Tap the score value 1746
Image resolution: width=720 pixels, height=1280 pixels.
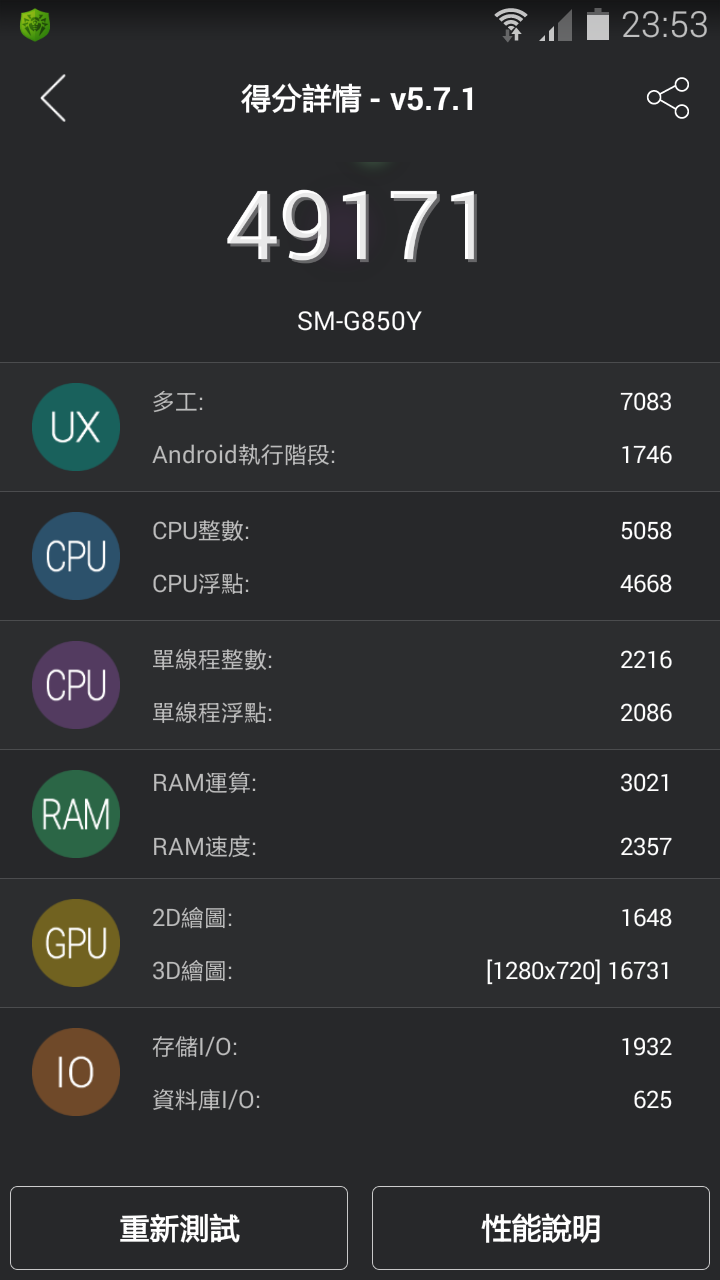(x=646, y=455)
